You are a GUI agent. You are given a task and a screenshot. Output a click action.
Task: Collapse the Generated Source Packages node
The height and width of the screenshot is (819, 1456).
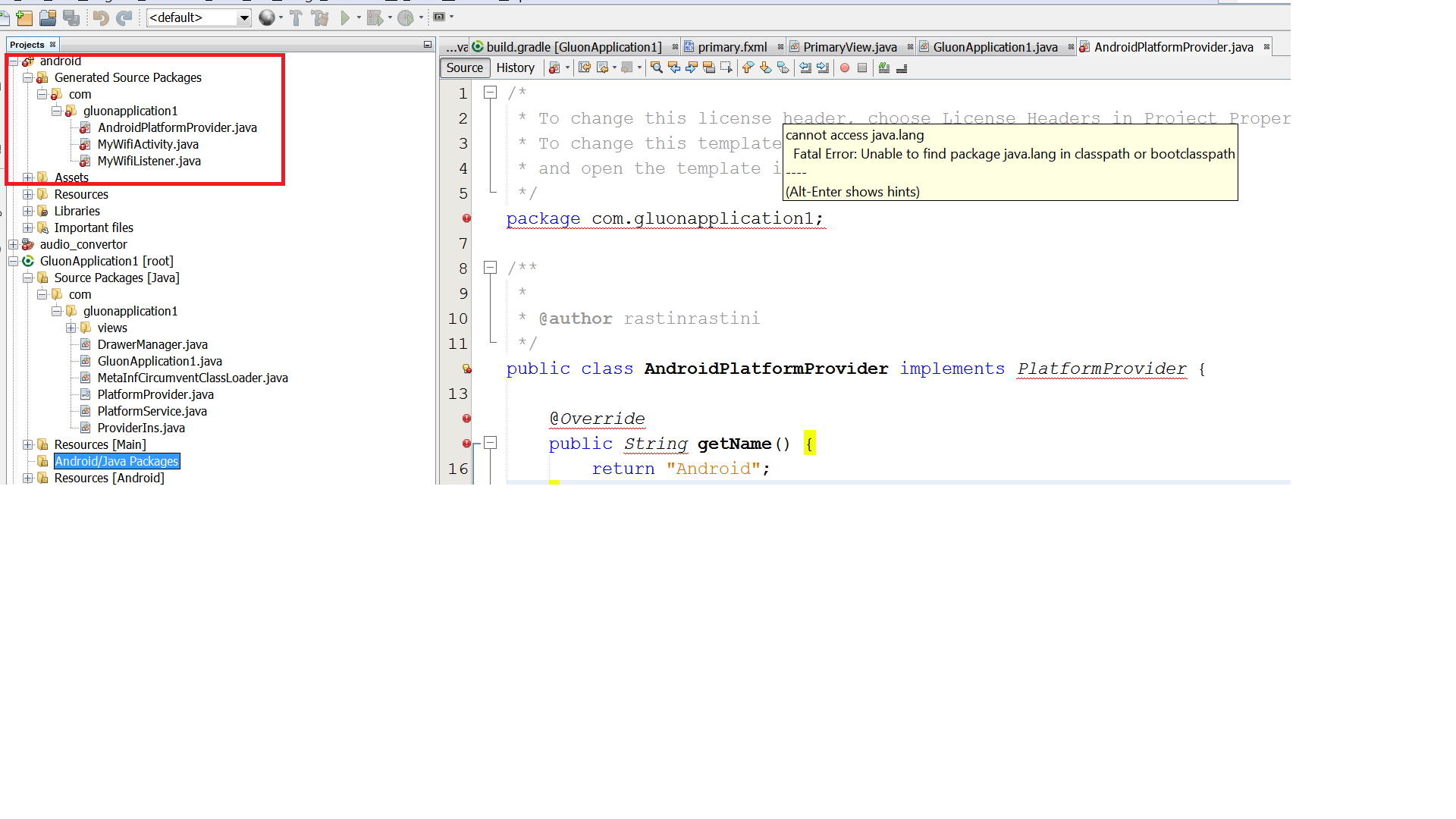pos(28,77)
